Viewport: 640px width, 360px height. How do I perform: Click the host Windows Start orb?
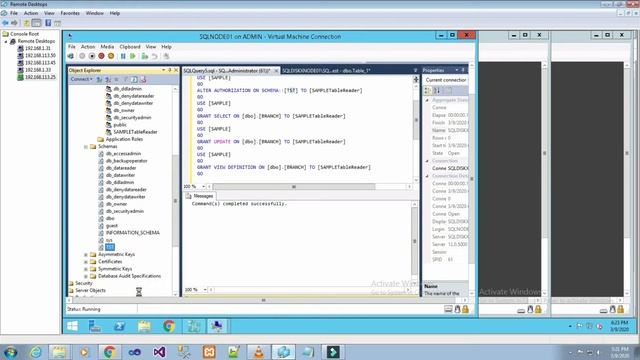tap(10, 352)
